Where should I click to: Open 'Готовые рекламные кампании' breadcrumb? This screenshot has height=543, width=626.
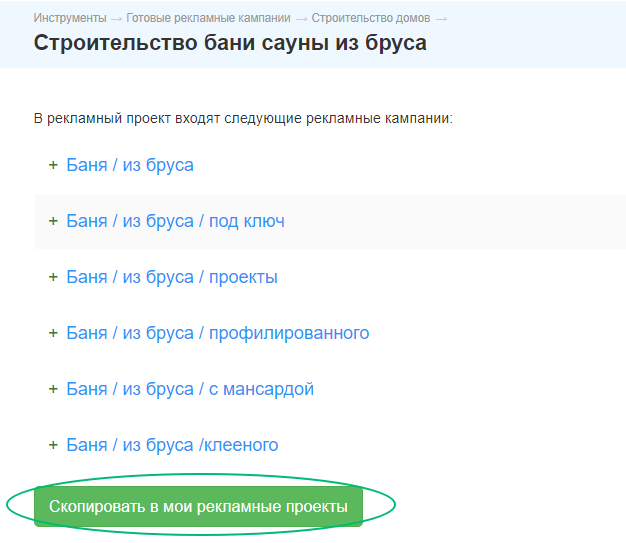[x=208, y=18]
